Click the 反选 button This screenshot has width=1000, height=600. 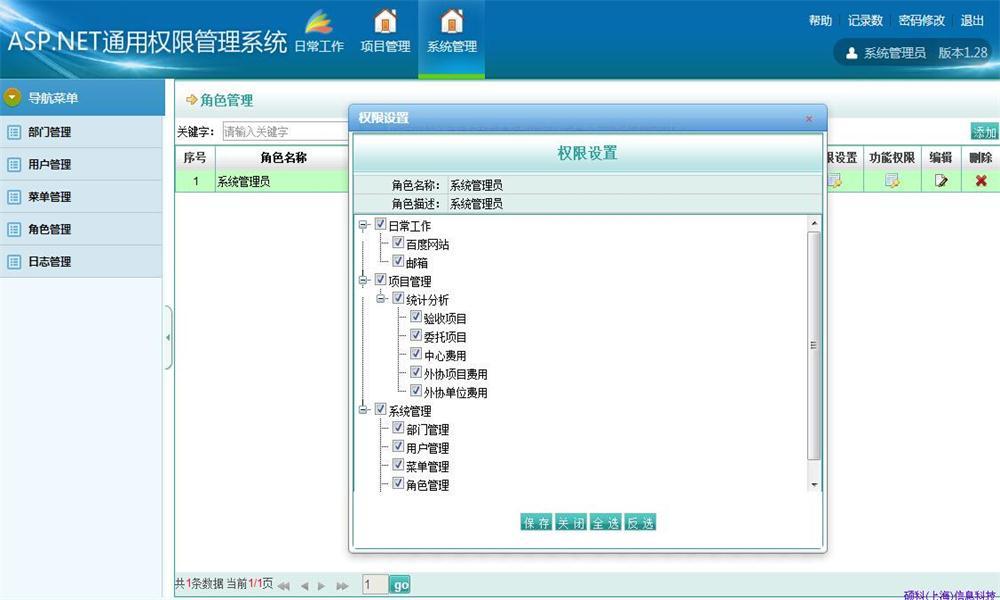(x=640, y=523)
